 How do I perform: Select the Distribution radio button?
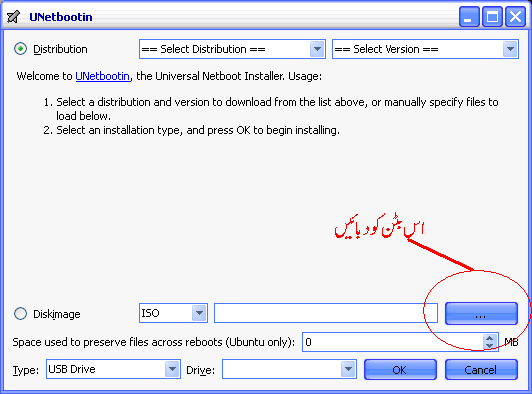coord(20,49)
